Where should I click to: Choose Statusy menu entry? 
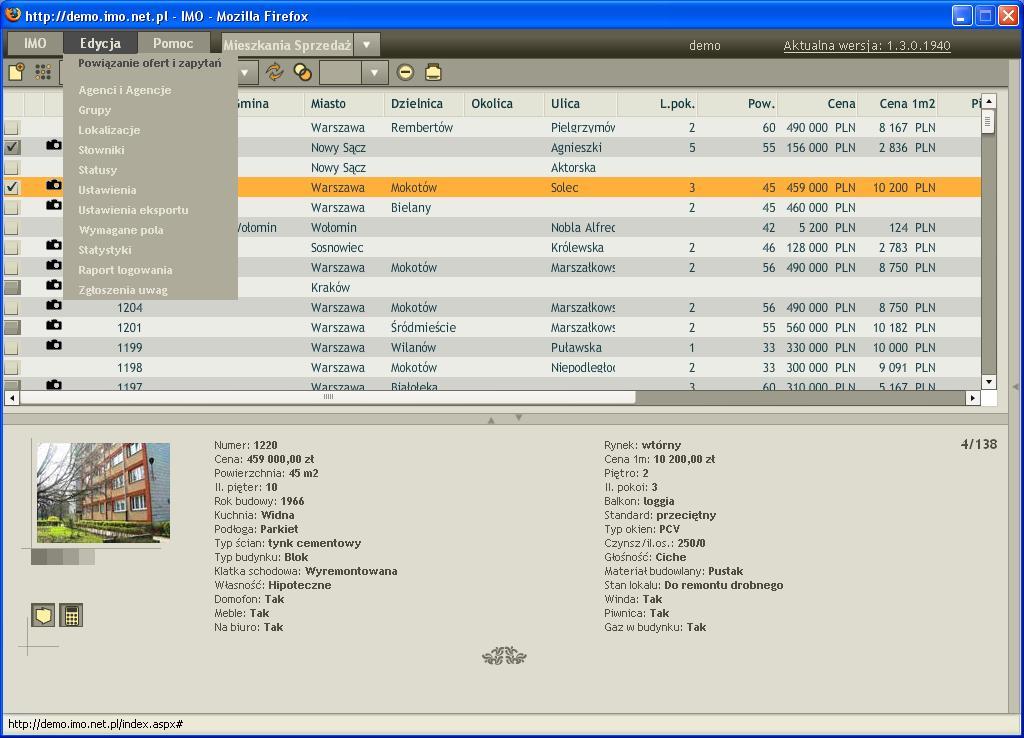pyautogui.click(x=97, y=170)
